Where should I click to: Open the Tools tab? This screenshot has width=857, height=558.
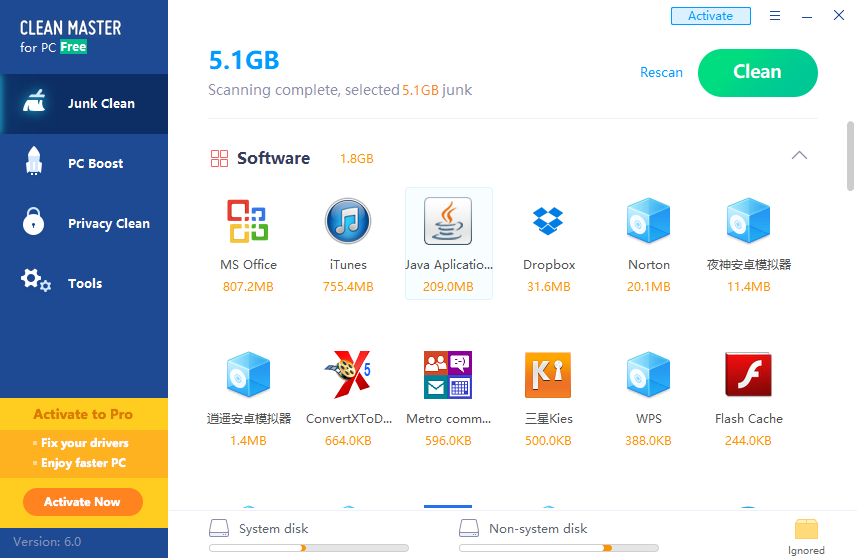point(84,283)
